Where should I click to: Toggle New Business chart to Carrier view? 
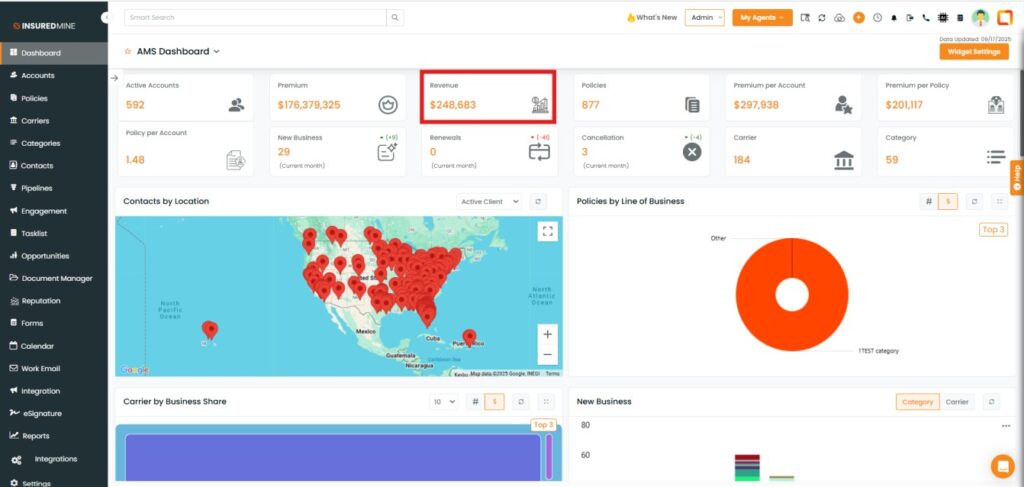[957, 402]
